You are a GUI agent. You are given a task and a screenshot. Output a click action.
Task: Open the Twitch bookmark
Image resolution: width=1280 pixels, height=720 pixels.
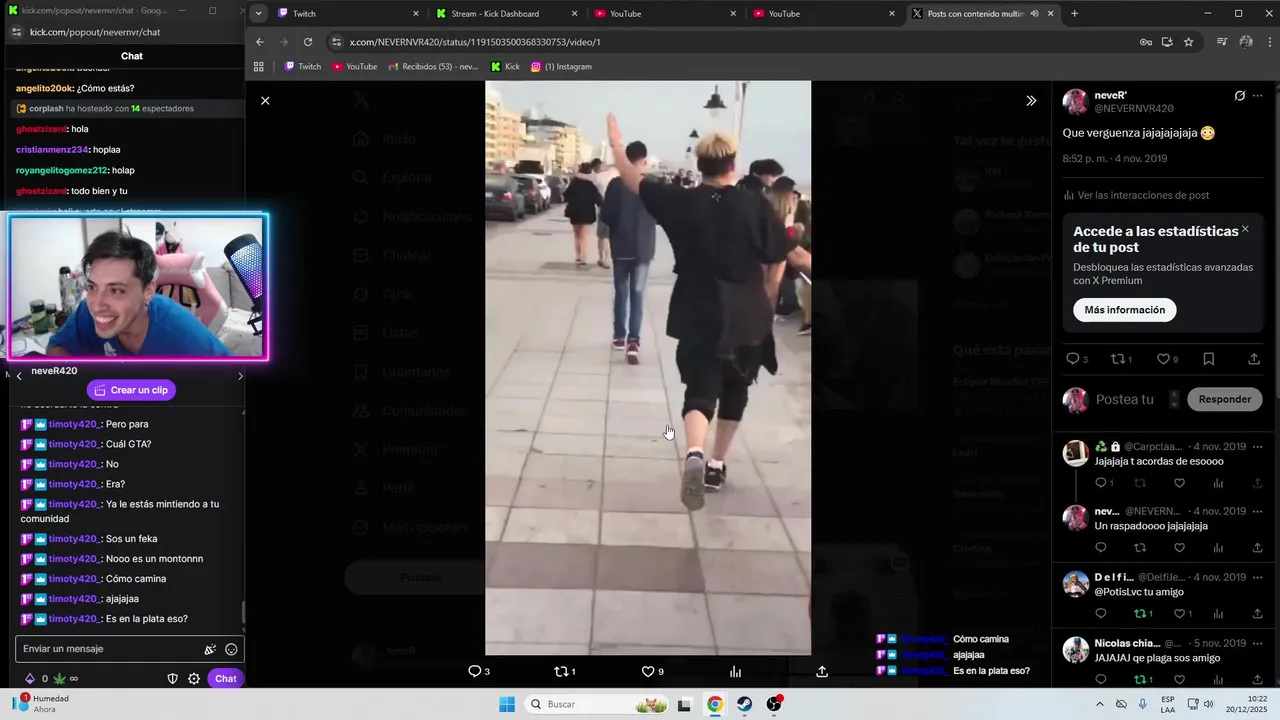(x=303, y=67)
